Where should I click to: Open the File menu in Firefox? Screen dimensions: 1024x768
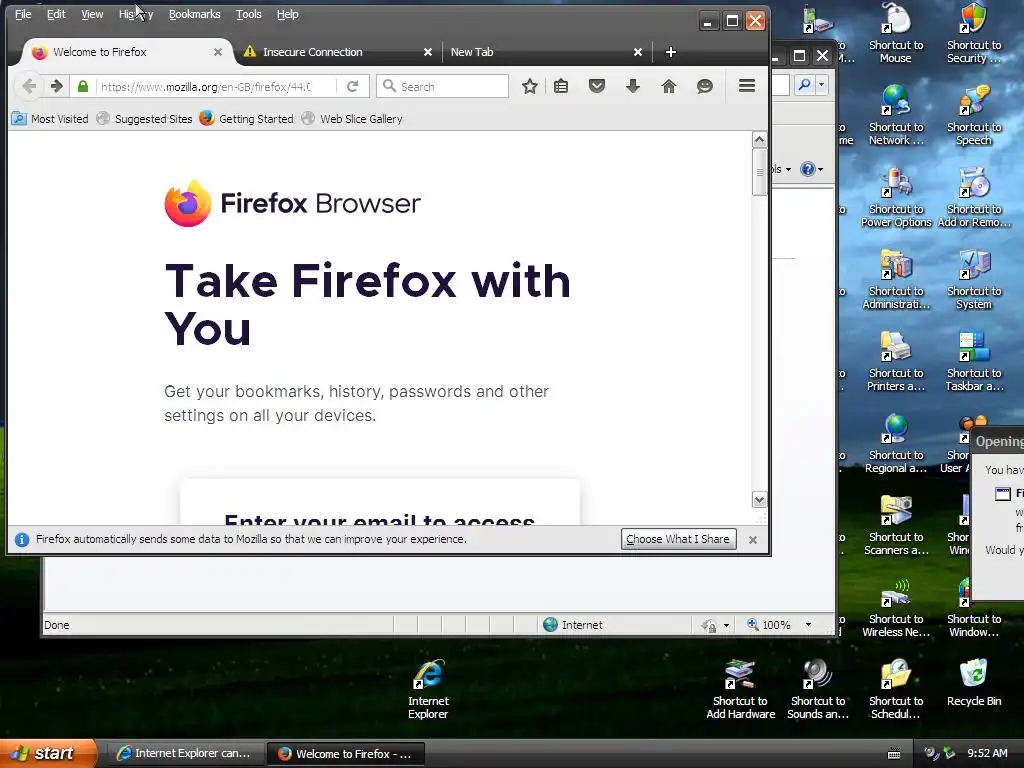[x=23, y=14]
